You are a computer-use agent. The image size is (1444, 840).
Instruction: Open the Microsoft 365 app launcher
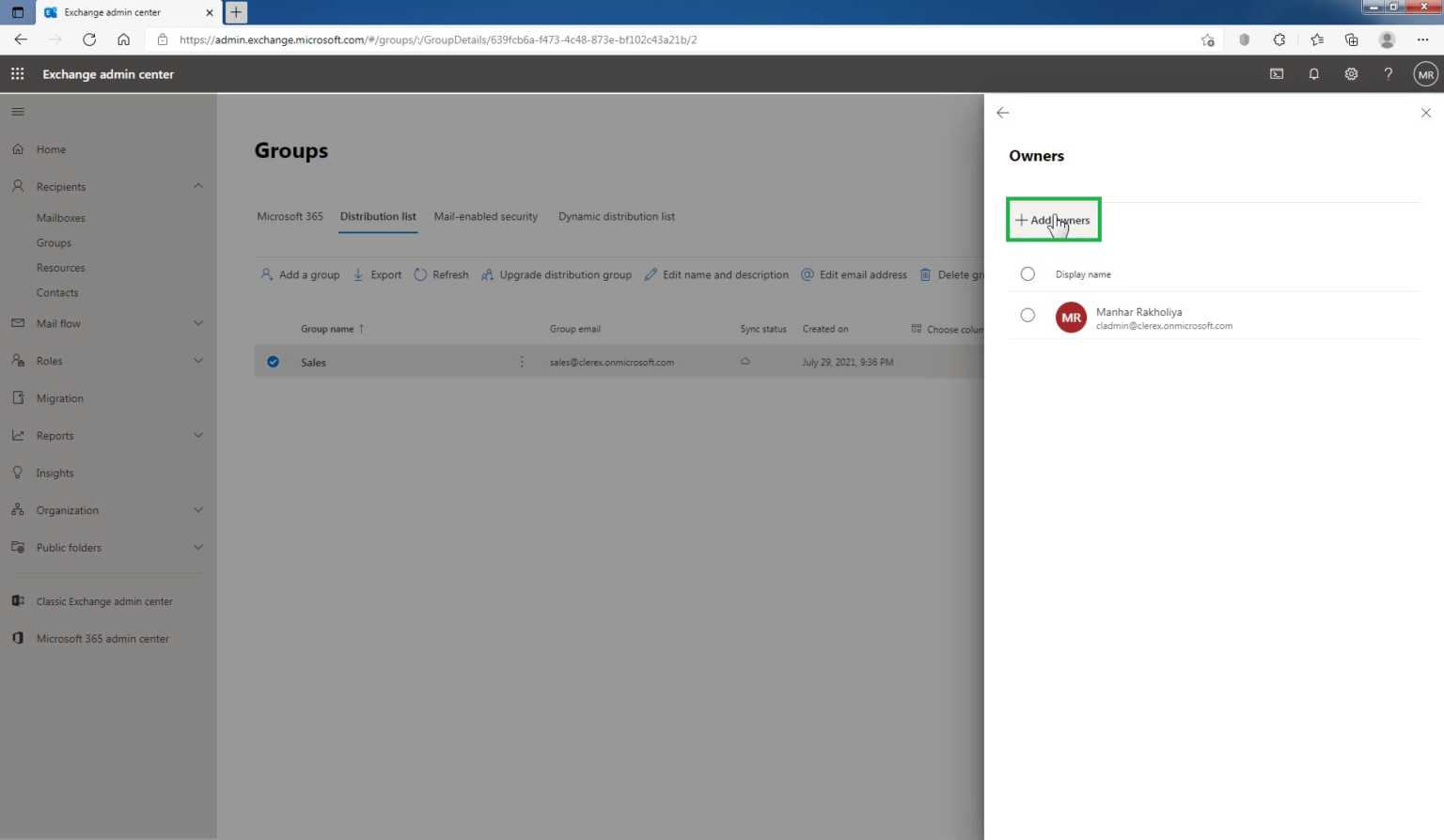(x=17, y=73)
